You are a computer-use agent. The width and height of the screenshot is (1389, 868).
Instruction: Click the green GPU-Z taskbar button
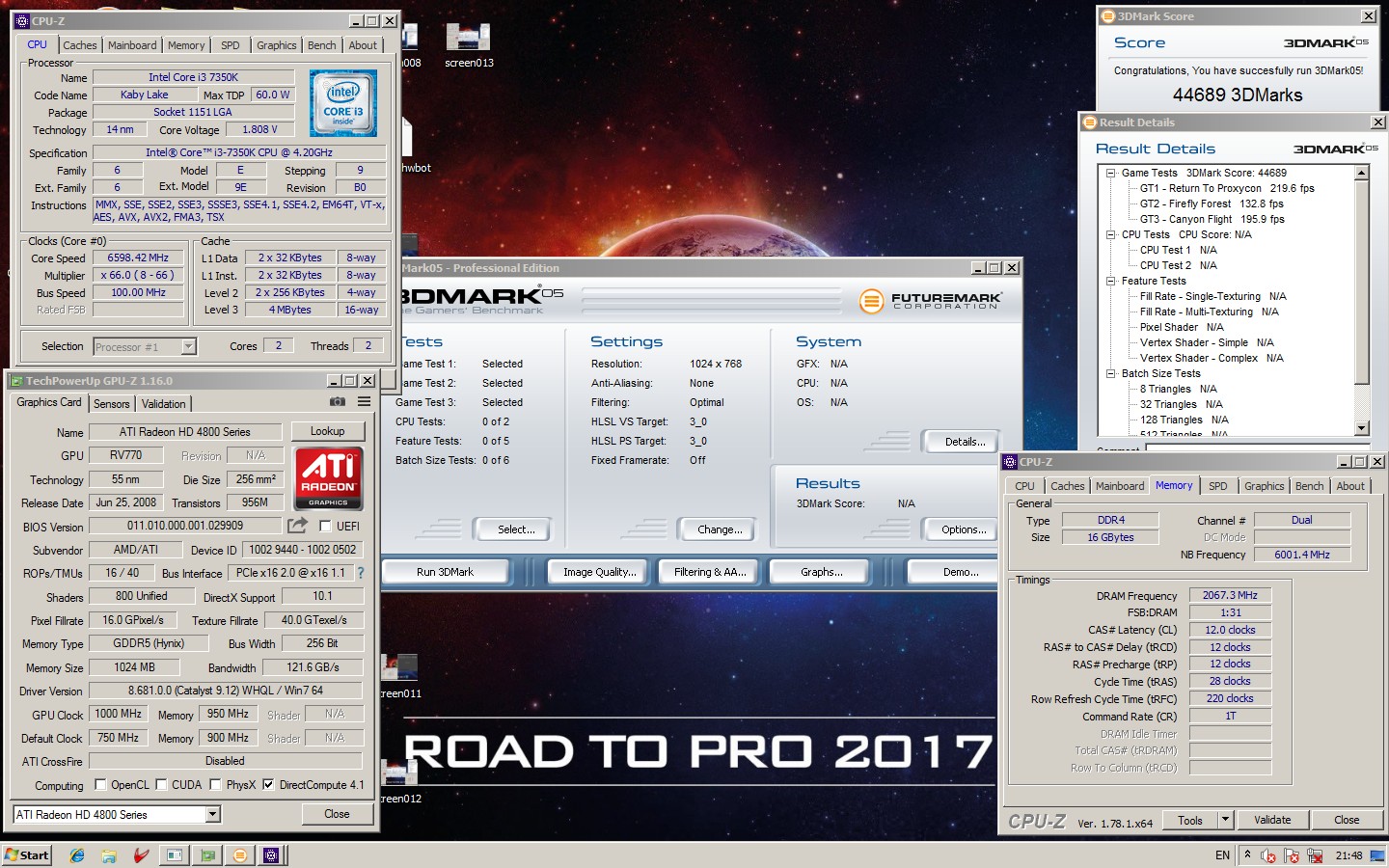tap(207, 855)
